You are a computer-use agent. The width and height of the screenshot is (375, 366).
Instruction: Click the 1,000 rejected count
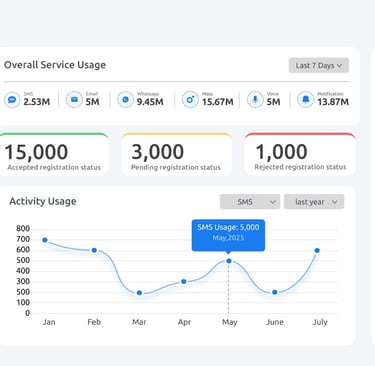click(281, 152)
